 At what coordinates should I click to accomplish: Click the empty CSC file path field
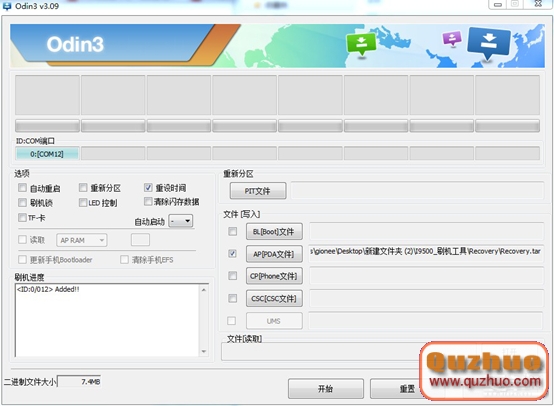coord(426,298)
